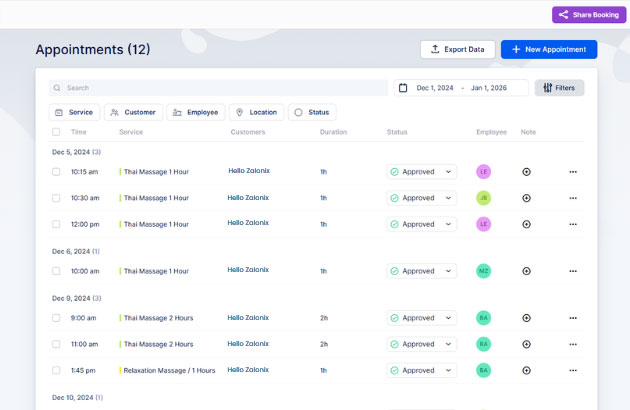Open more options for 9:00 am appointment
Screen dimensions: 630x410
tap(573, 318)
